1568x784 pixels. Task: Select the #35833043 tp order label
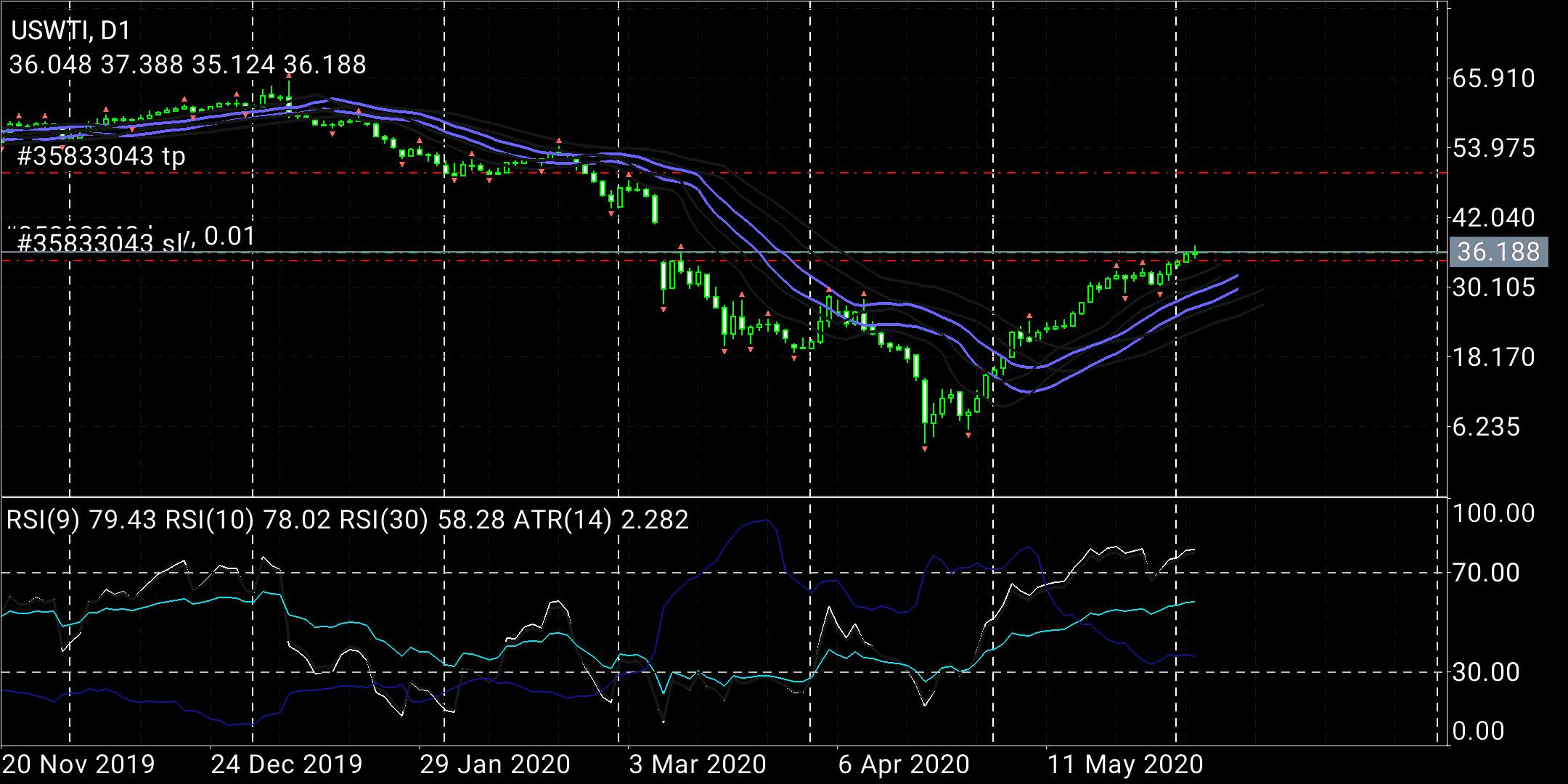[x=101, y=156]
